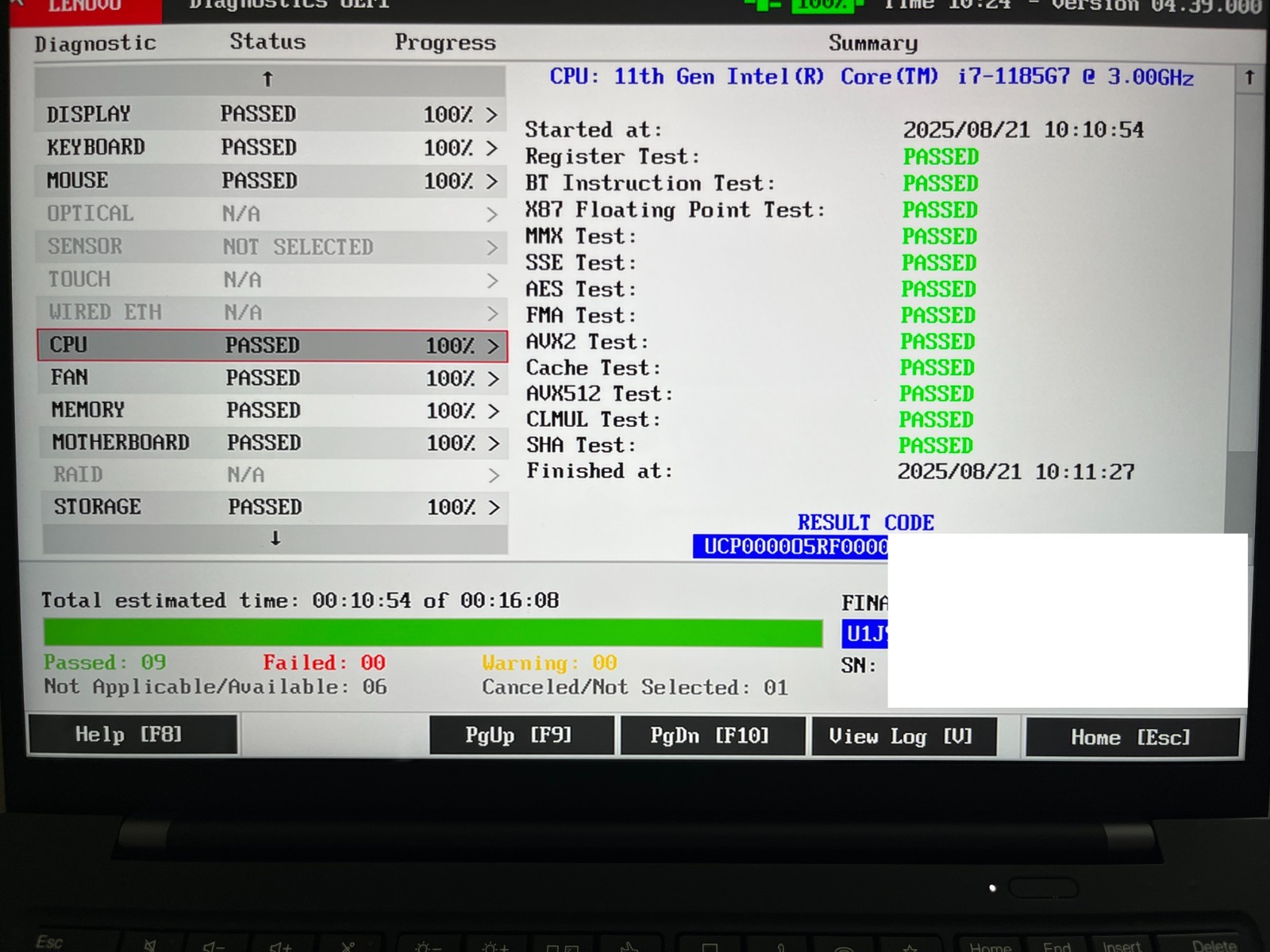Select the MOTHERBOARD diagnostic label

(x=121, y=443)
